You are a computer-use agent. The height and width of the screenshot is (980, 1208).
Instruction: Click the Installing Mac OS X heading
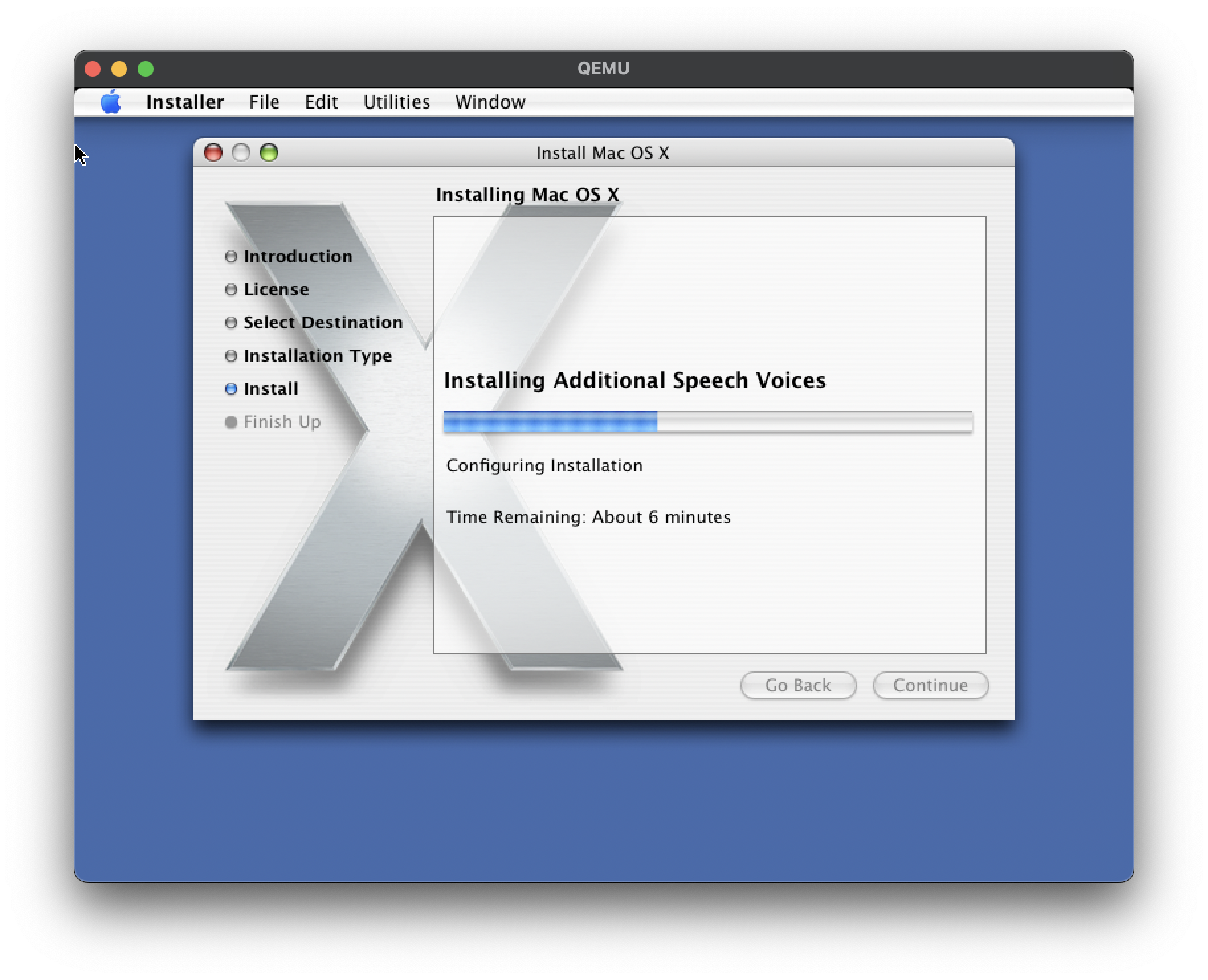point(527,195)
